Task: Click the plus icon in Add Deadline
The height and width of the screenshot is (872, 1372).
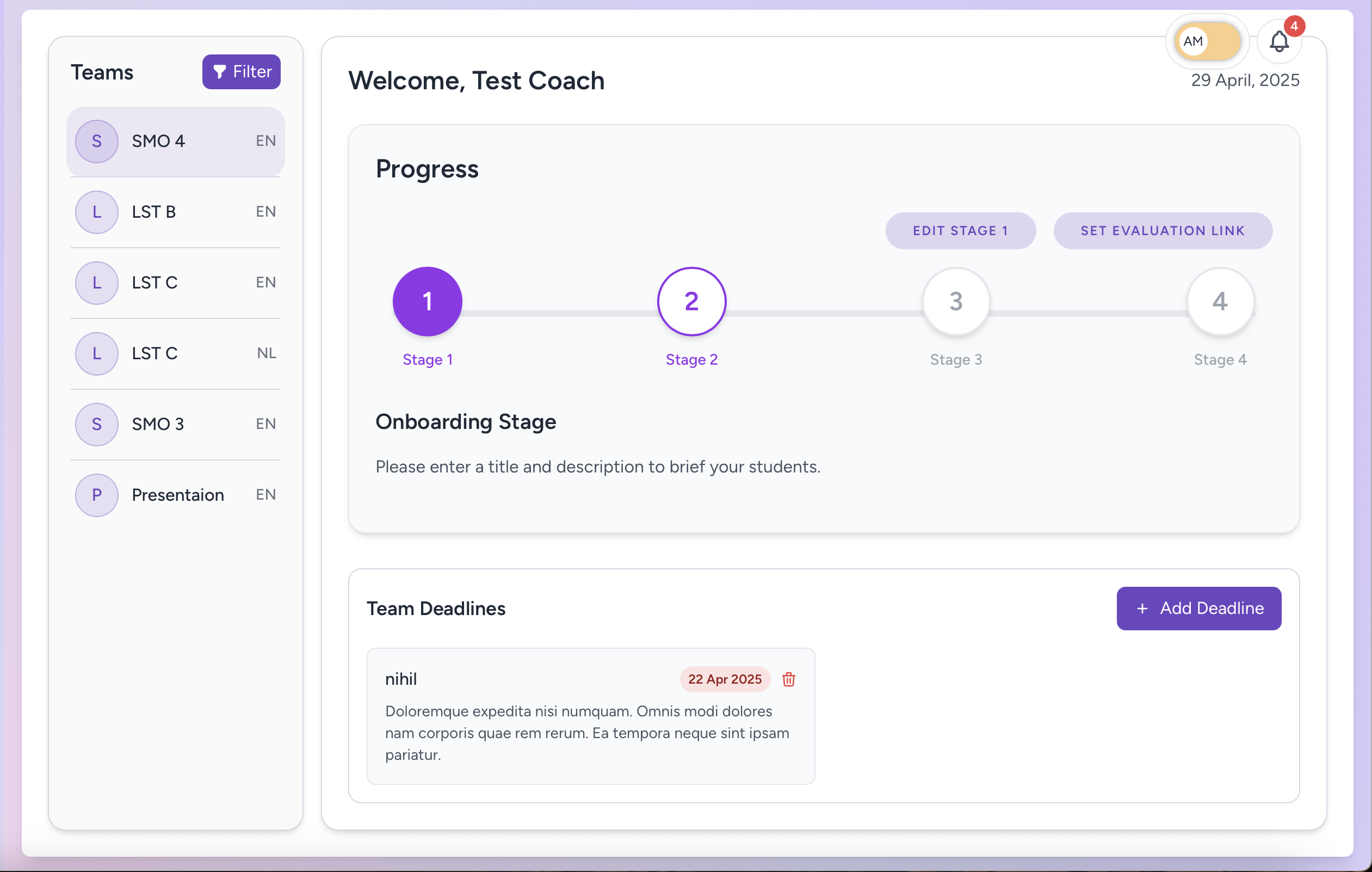Action: click(1142, 608)
